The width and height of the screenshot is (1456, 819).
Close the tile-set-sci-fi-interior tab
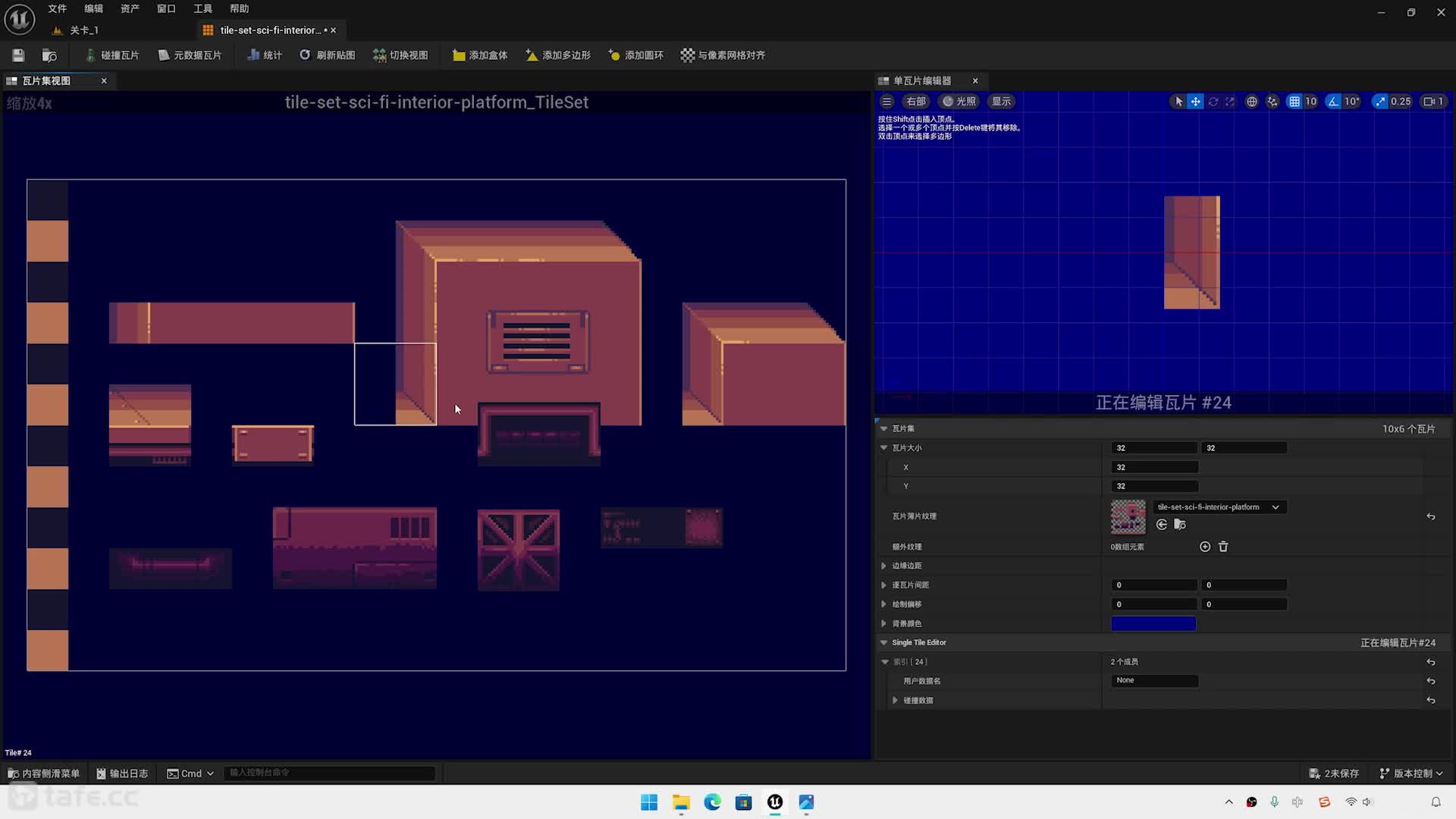click(x=333, y=30)
